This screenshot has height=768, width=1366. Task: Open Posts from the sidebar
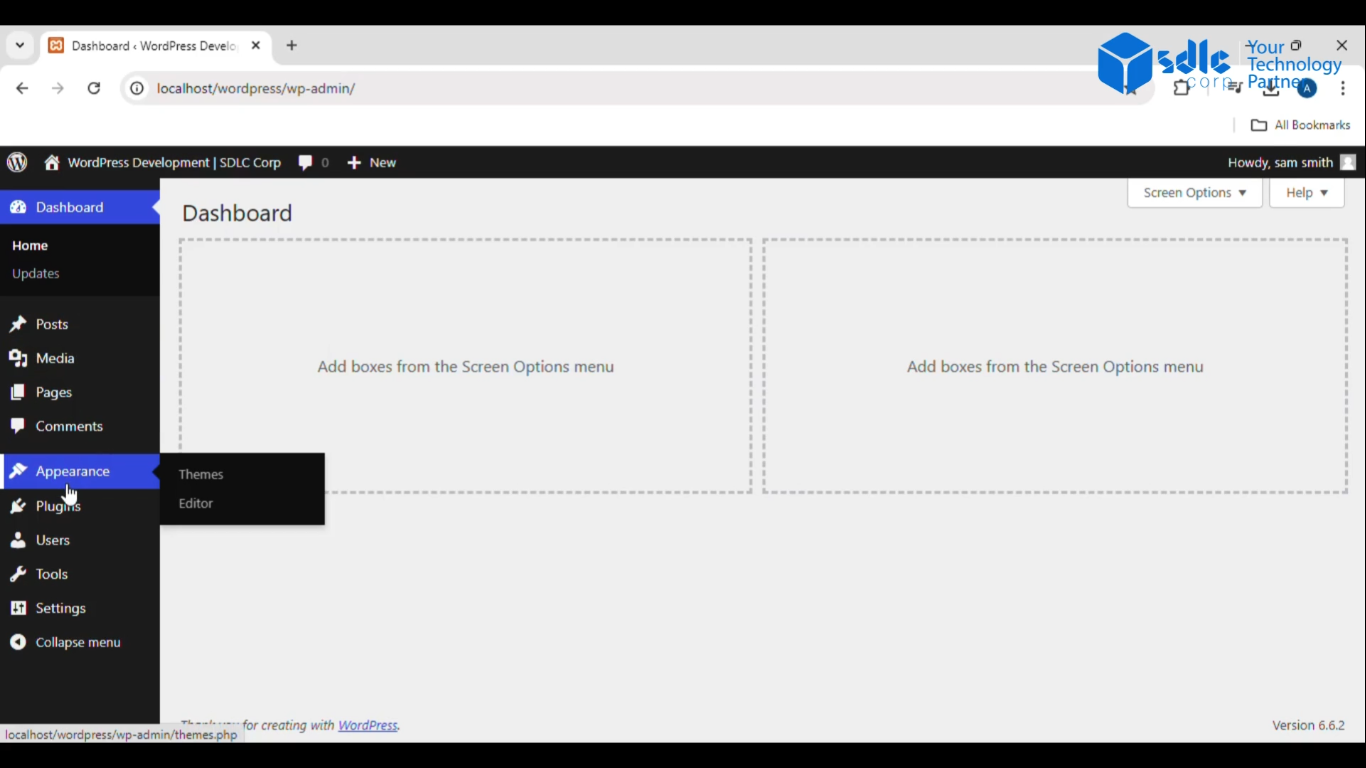pyautogui.click(x=80, y=324)
